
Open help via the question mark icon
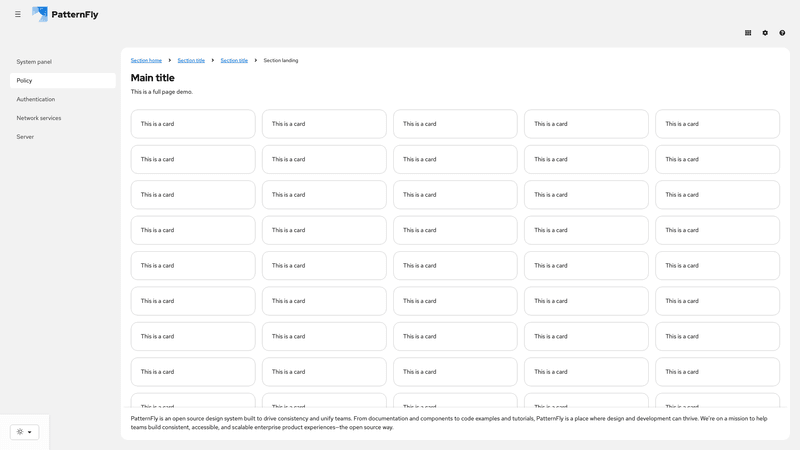point(782,33)
